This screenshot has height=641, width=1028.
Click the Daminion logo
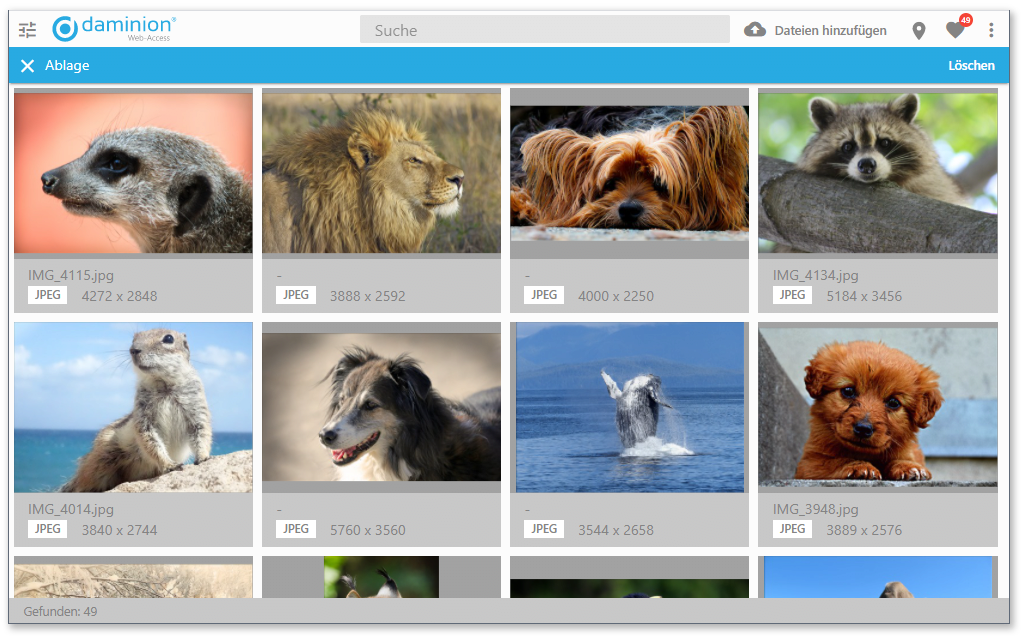coord(114,29)
